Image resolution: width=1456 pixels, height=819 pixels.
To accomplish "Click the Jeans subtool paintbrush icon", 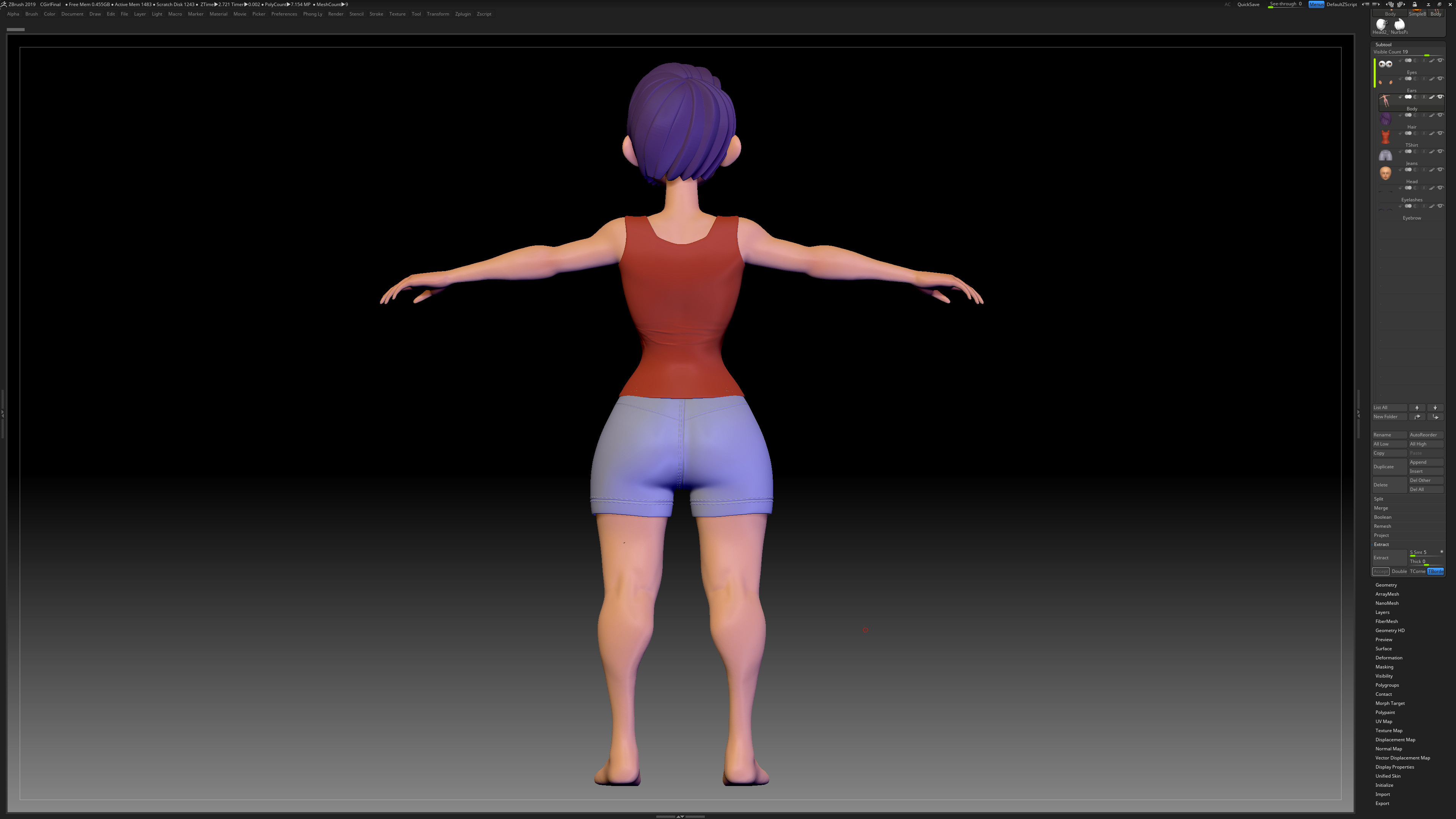I will [1432, 152].
